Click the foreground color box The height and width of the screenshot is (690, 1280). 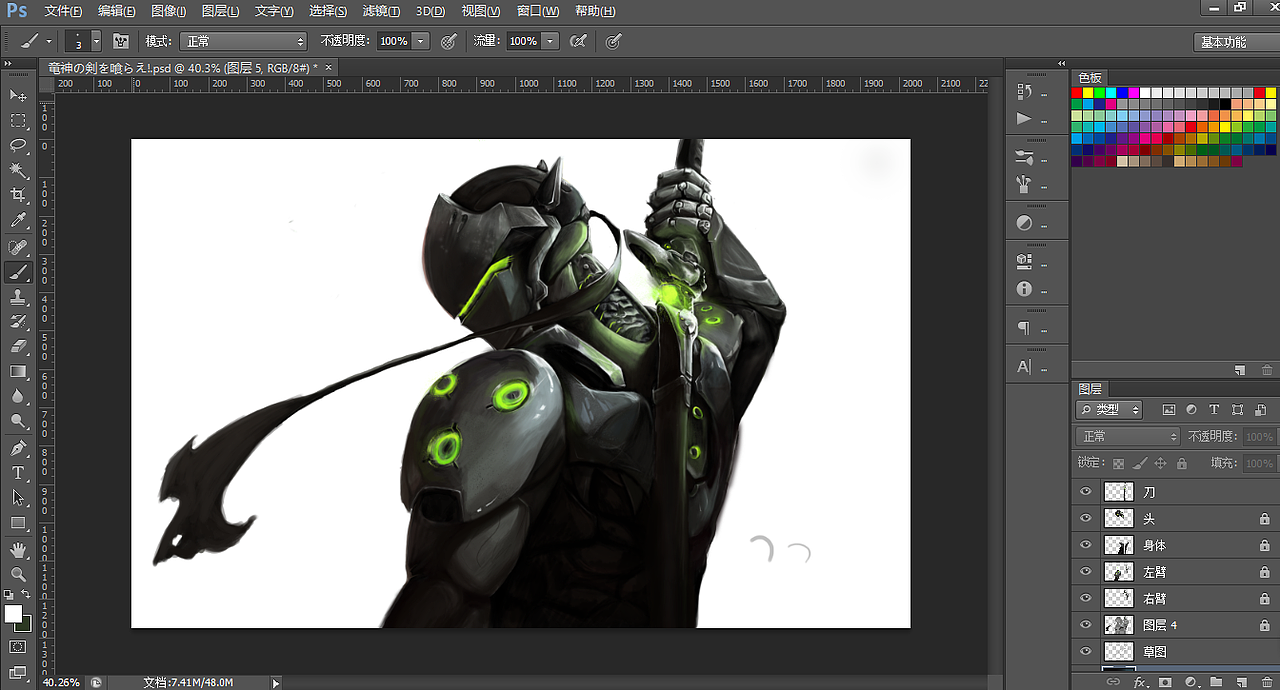13,613
